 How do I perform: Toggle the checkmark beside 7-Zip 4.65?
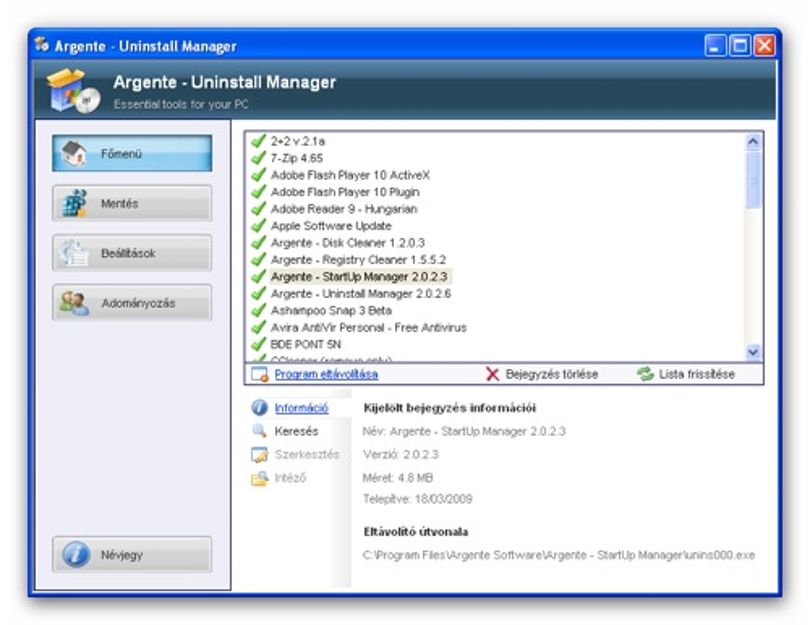coord(258,158)
